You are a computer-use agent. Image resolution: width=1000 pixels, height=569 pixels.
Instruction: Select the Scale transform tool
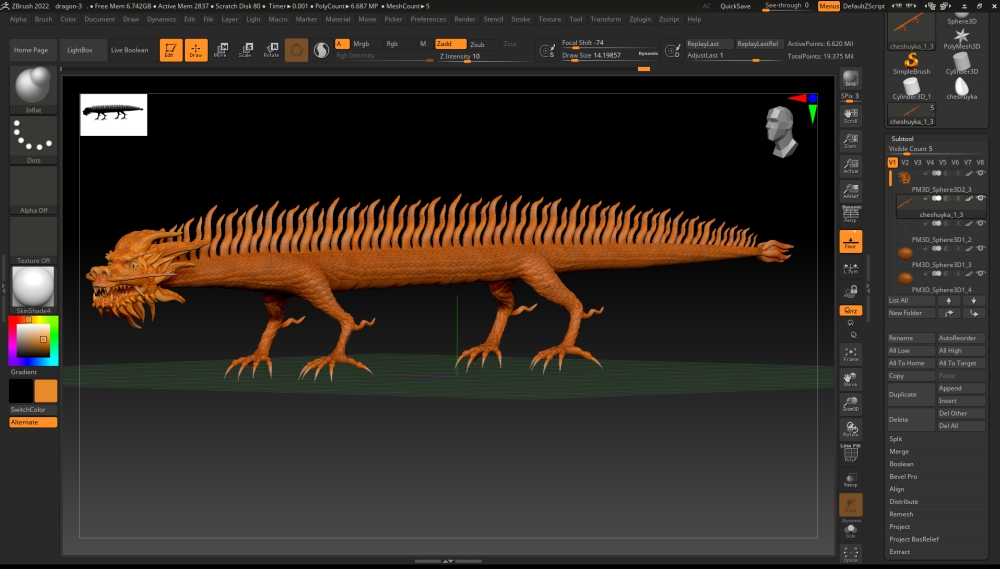(x=246, y=50)
